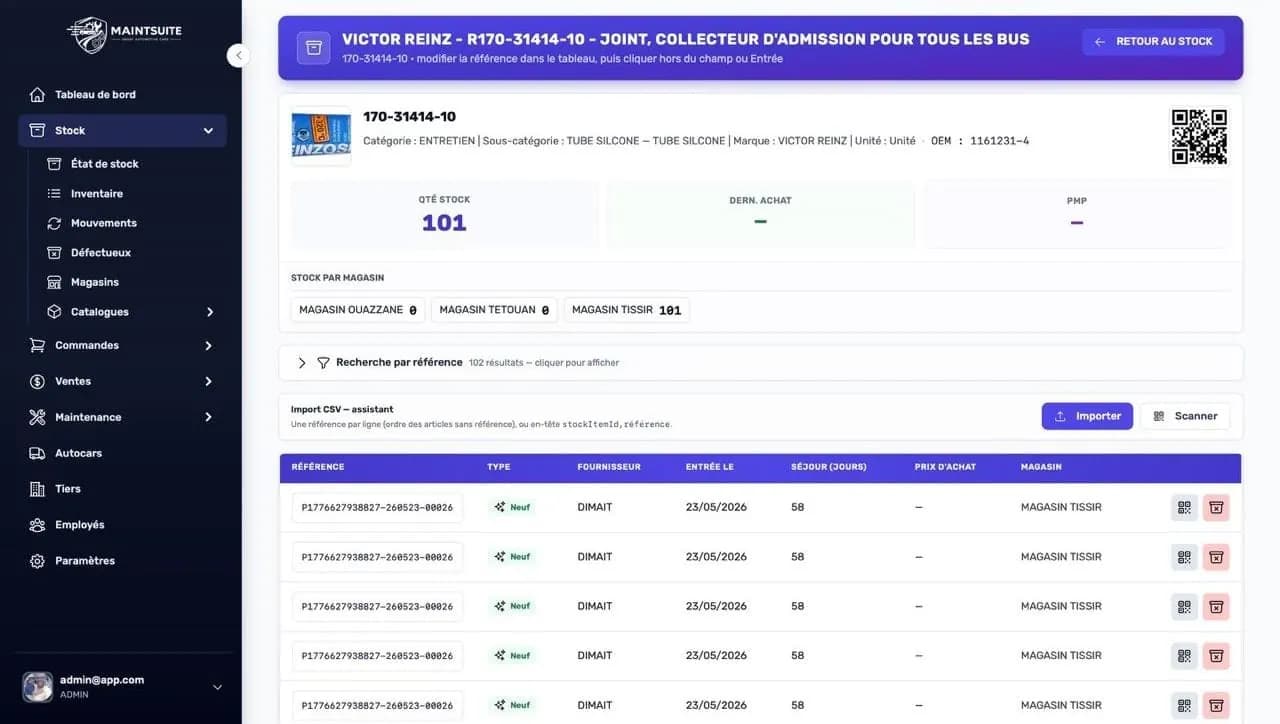The width and height of the screenshot is (1280, 724).
Task: Open Inventaire using its list icon
Action: point(54,194)
